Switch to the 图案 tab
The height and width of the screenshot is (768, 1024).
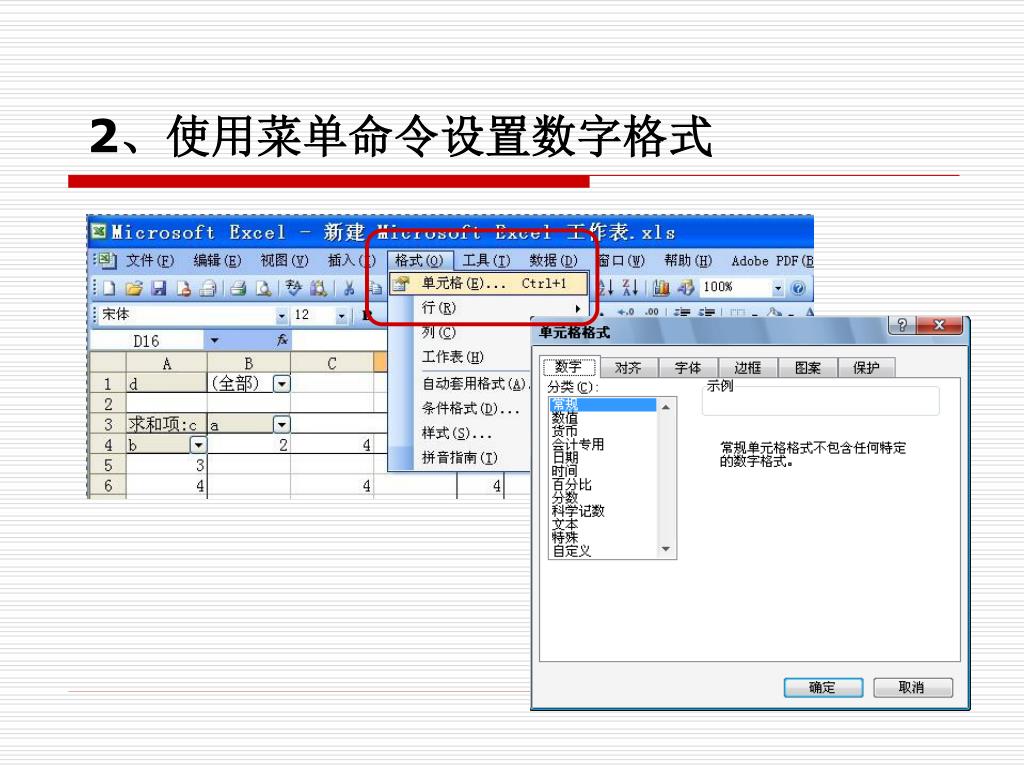click(x=808, y=368)
